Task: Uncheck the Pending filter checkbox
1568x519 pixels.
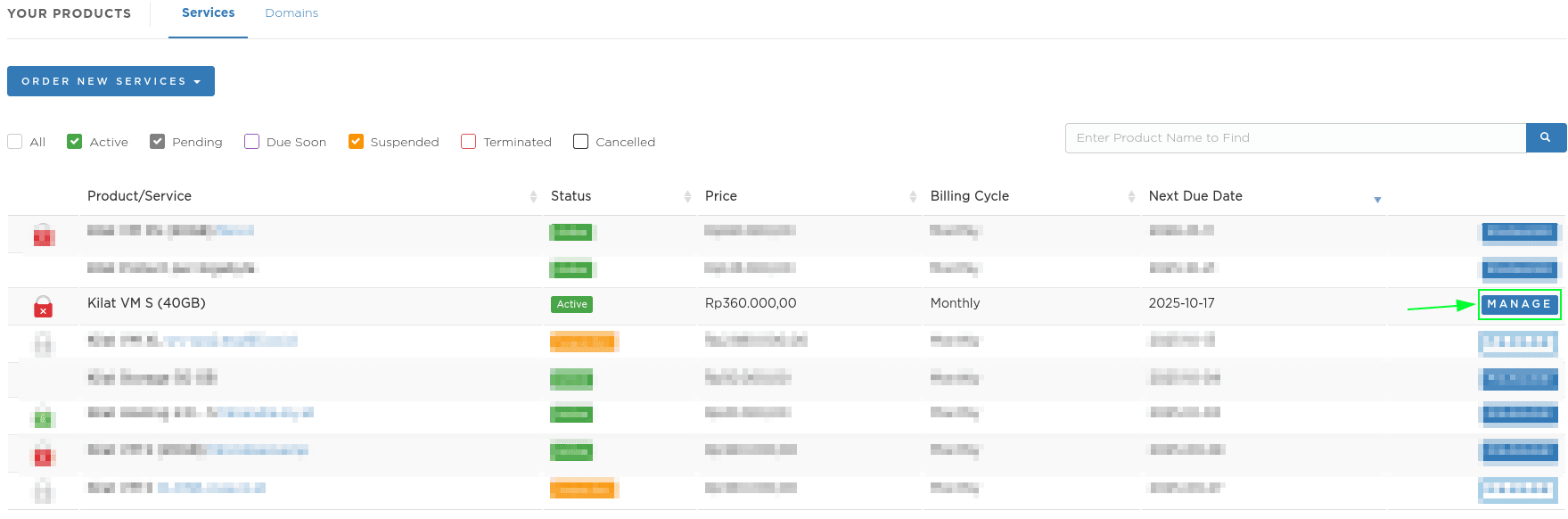Action: click(x=158, y=142)
